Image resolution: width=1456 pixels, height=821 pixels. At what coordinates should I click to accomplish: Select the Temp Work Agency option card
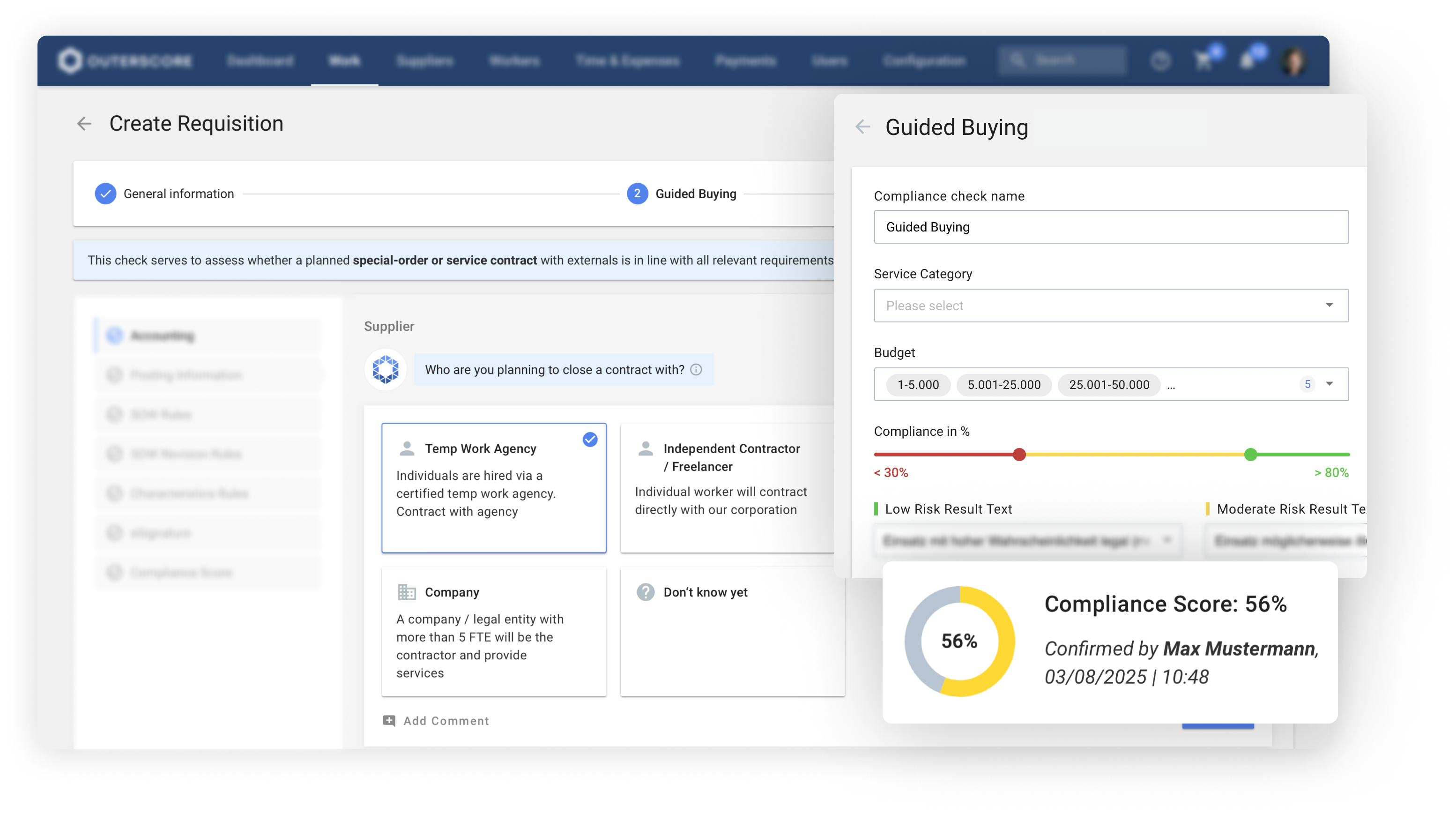pos(493,487)
